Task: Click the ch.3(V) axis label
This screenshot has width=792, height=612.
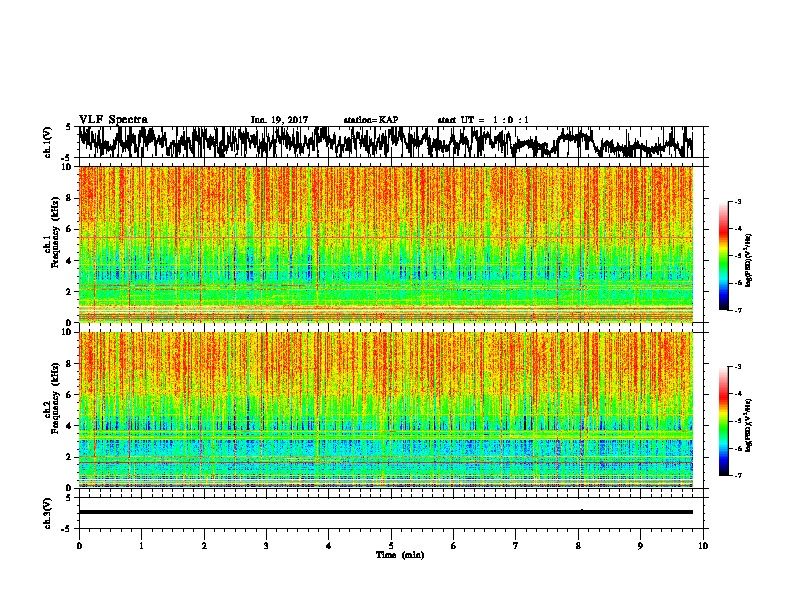Action: click(x=48, y=513)
